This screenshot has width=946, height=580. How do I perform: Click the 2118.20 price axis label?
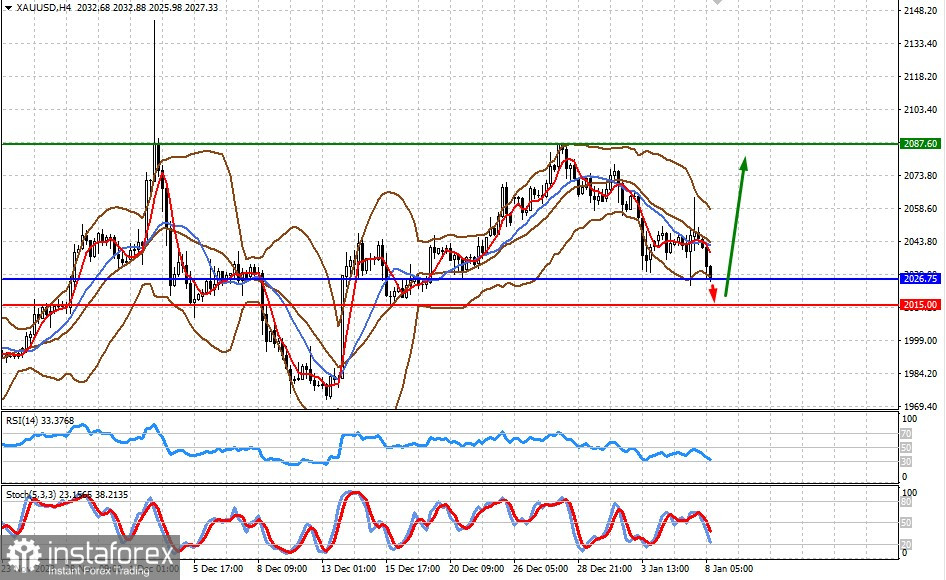921,77
